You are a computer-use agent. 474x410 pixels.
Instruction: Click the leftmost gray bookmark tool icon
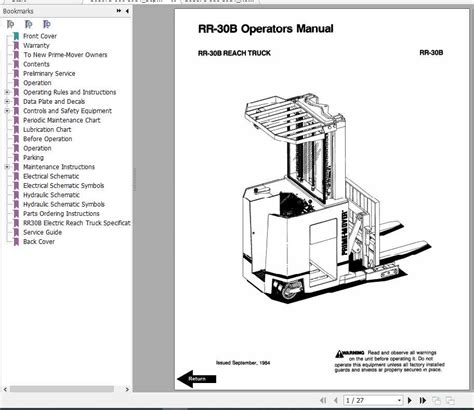point(11,24)
